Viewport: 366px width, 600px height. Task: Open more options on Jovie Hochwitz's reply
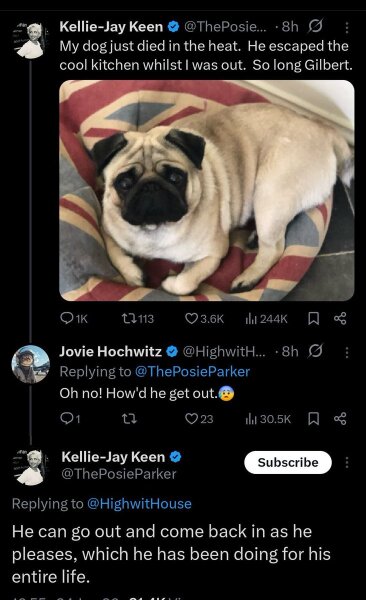pos(346,352)
